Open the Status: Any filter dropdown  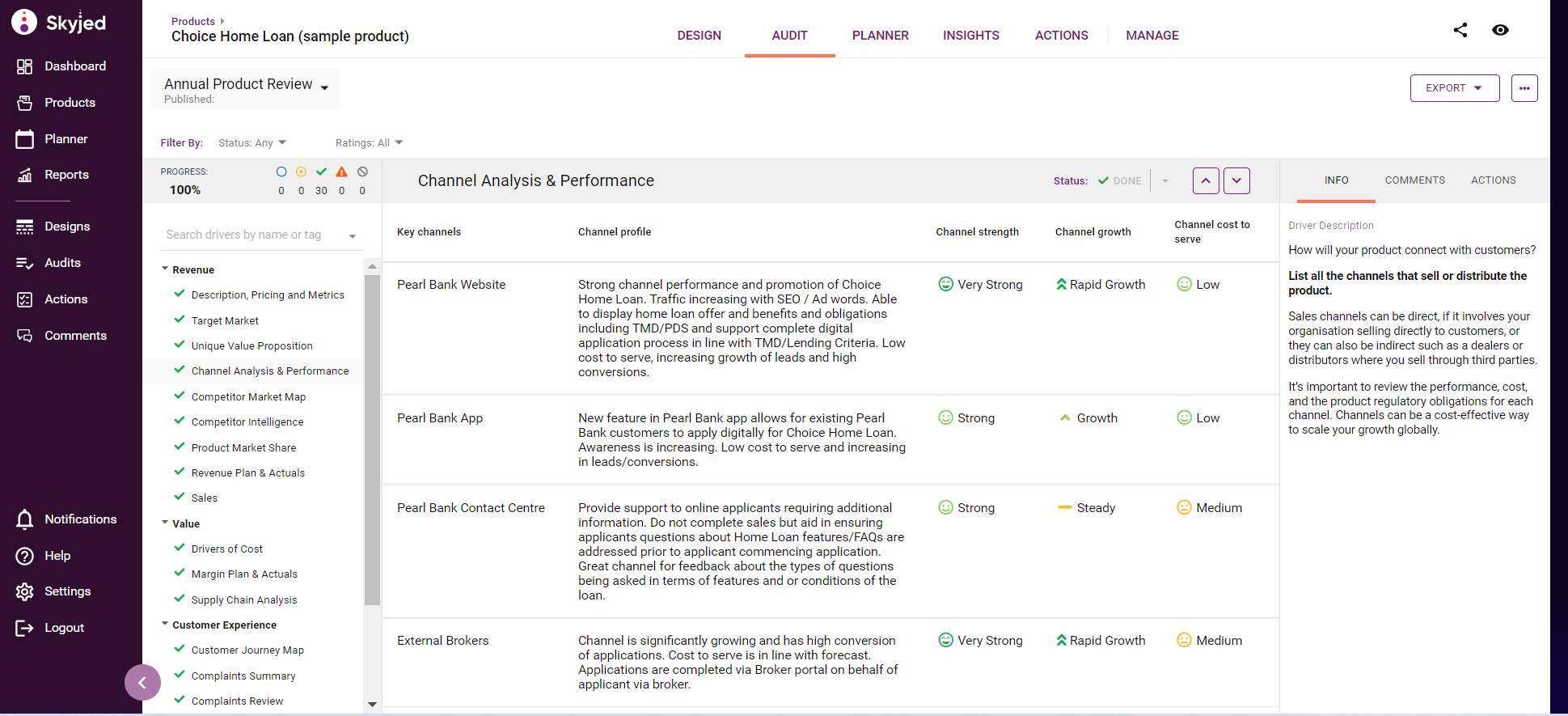pos(252,143)
